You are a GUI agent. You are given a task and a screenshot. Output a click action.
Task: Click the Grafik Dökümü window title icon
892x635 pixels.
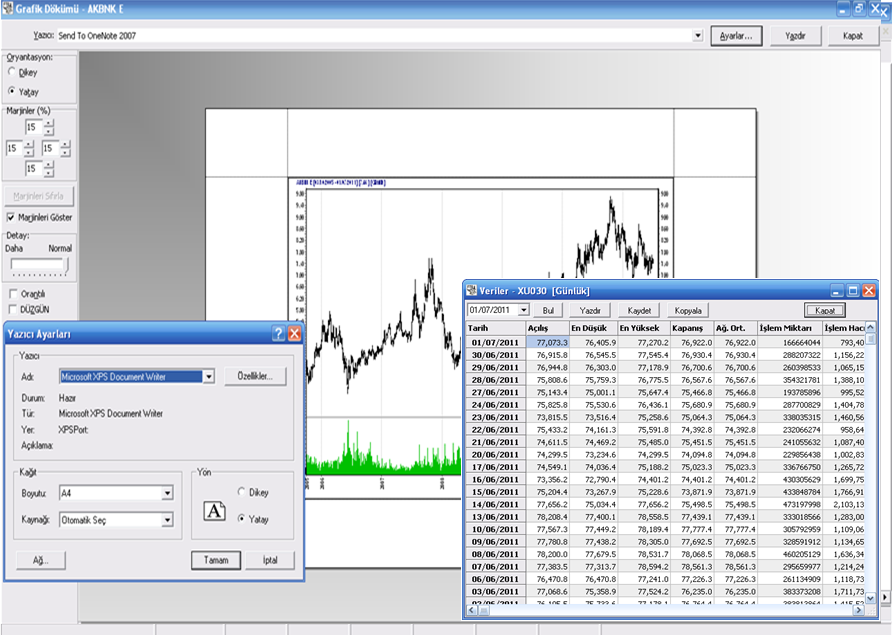(7, 9)
